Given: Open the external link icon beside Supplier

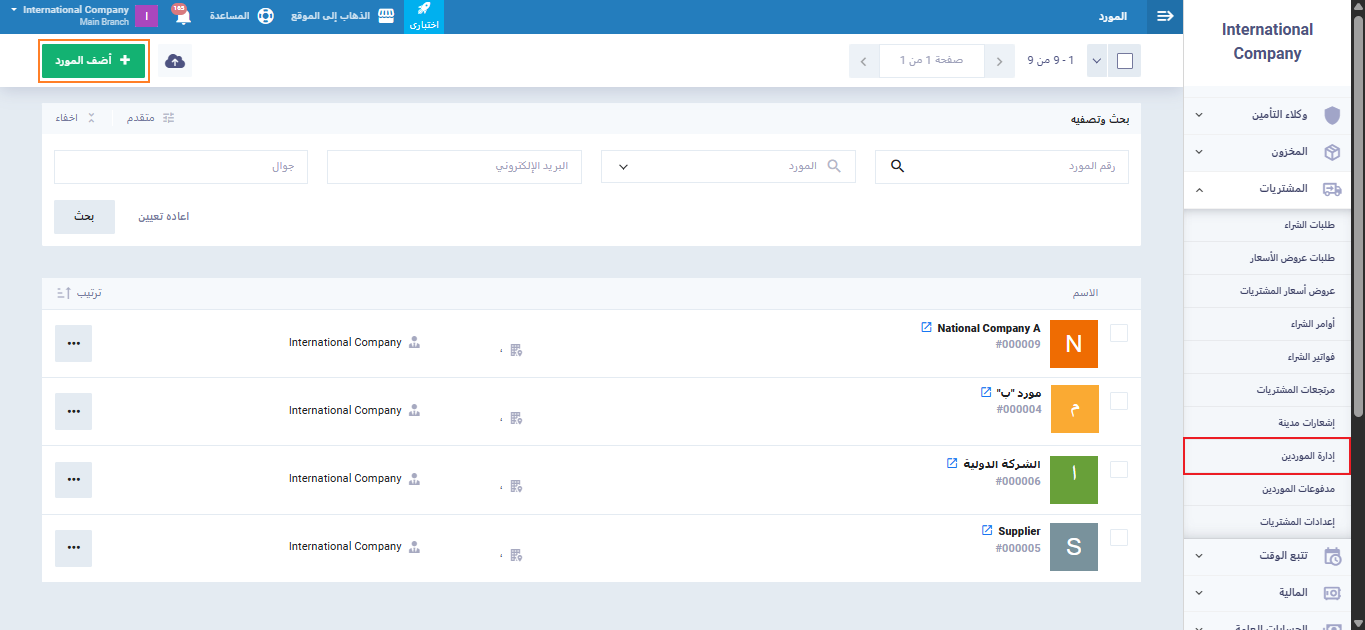Looking at the screenshot, I should click(987, 531).
